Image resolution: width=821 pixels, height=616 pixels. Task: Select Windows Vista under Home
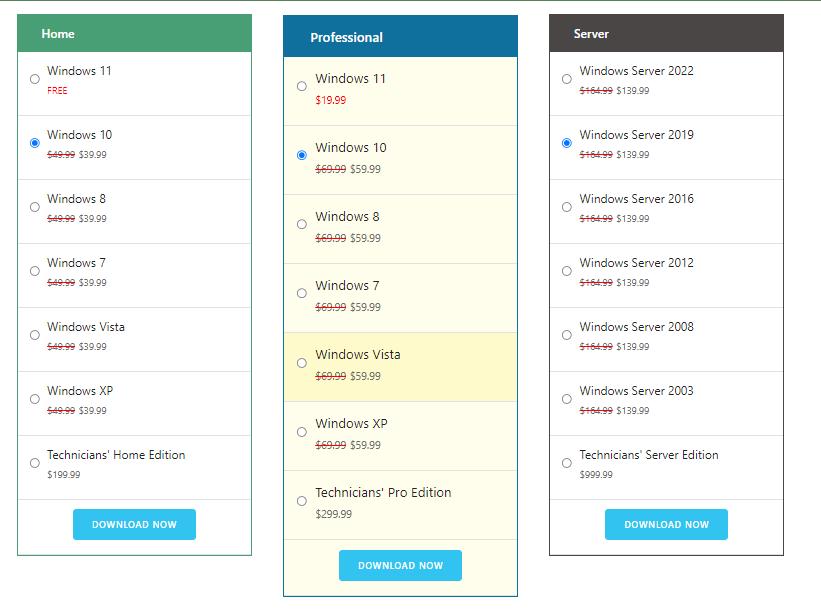(x=35, y=335)
